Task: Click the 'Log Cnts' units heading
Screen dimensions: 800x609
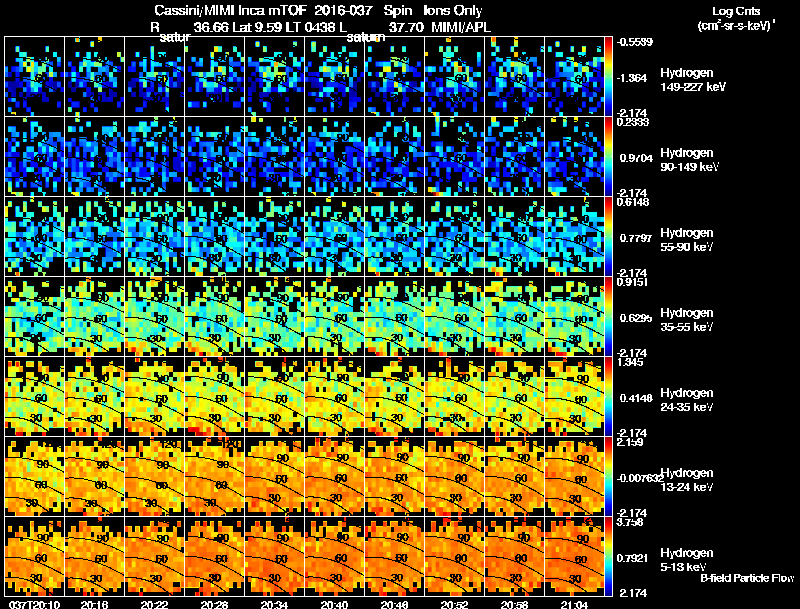Action: [736, 11]
